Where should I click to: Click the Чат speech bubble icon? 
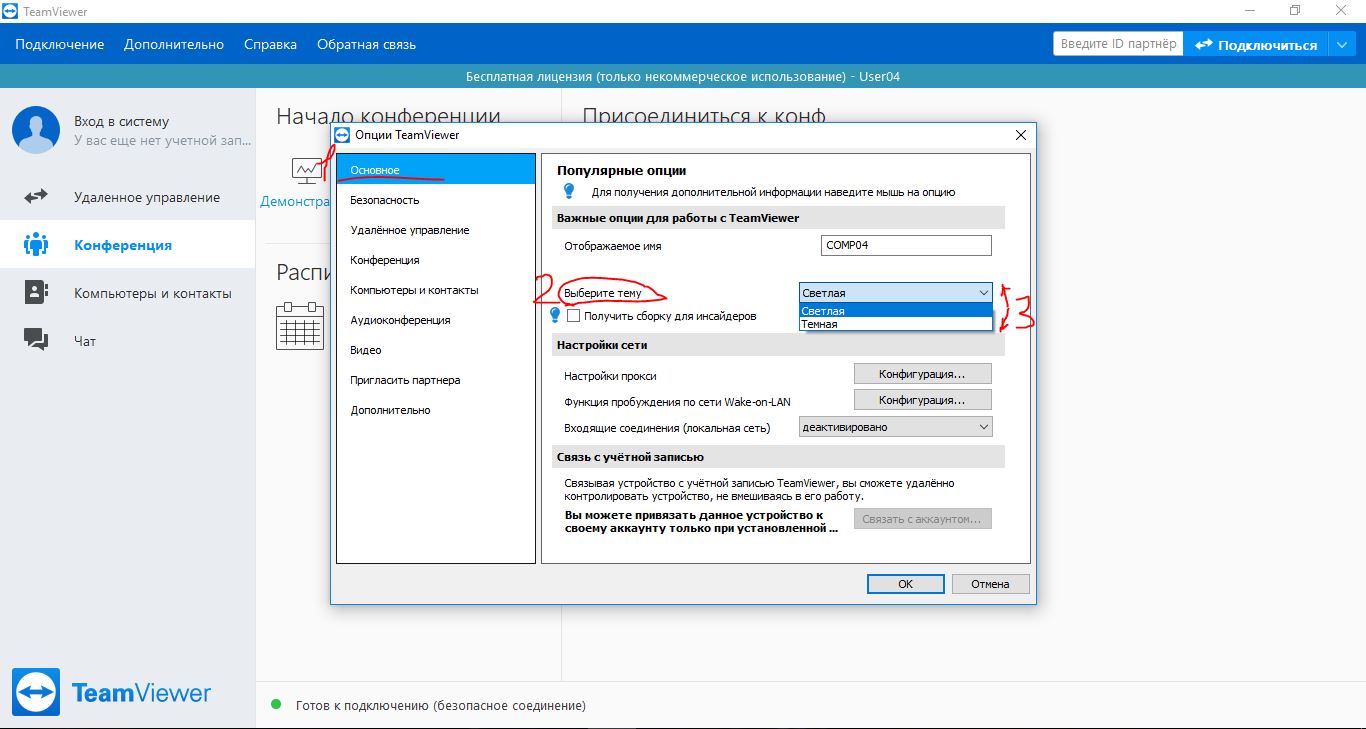point(36,340)
